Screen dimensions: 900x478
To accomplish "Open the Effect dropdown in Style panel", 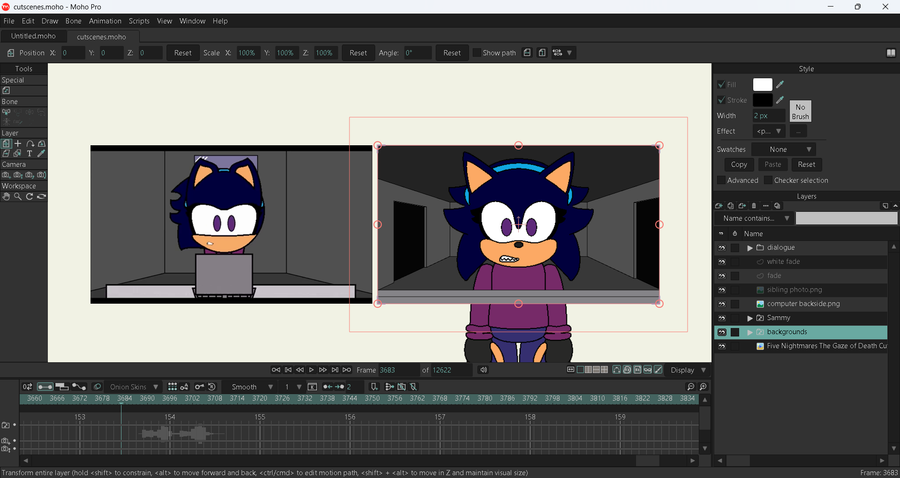I will [769, 131].
